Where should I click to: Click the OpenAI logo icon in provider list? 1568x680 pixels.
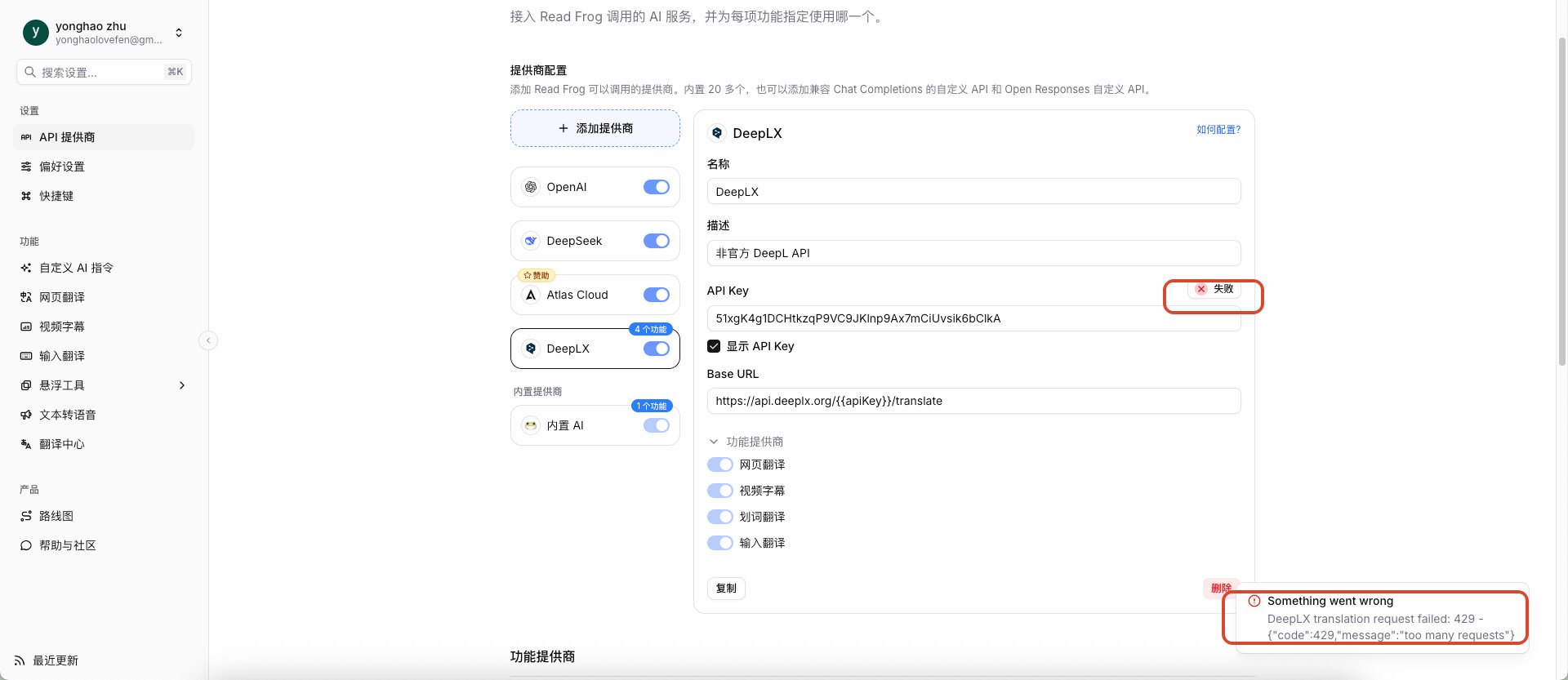(x=531, y=187)
